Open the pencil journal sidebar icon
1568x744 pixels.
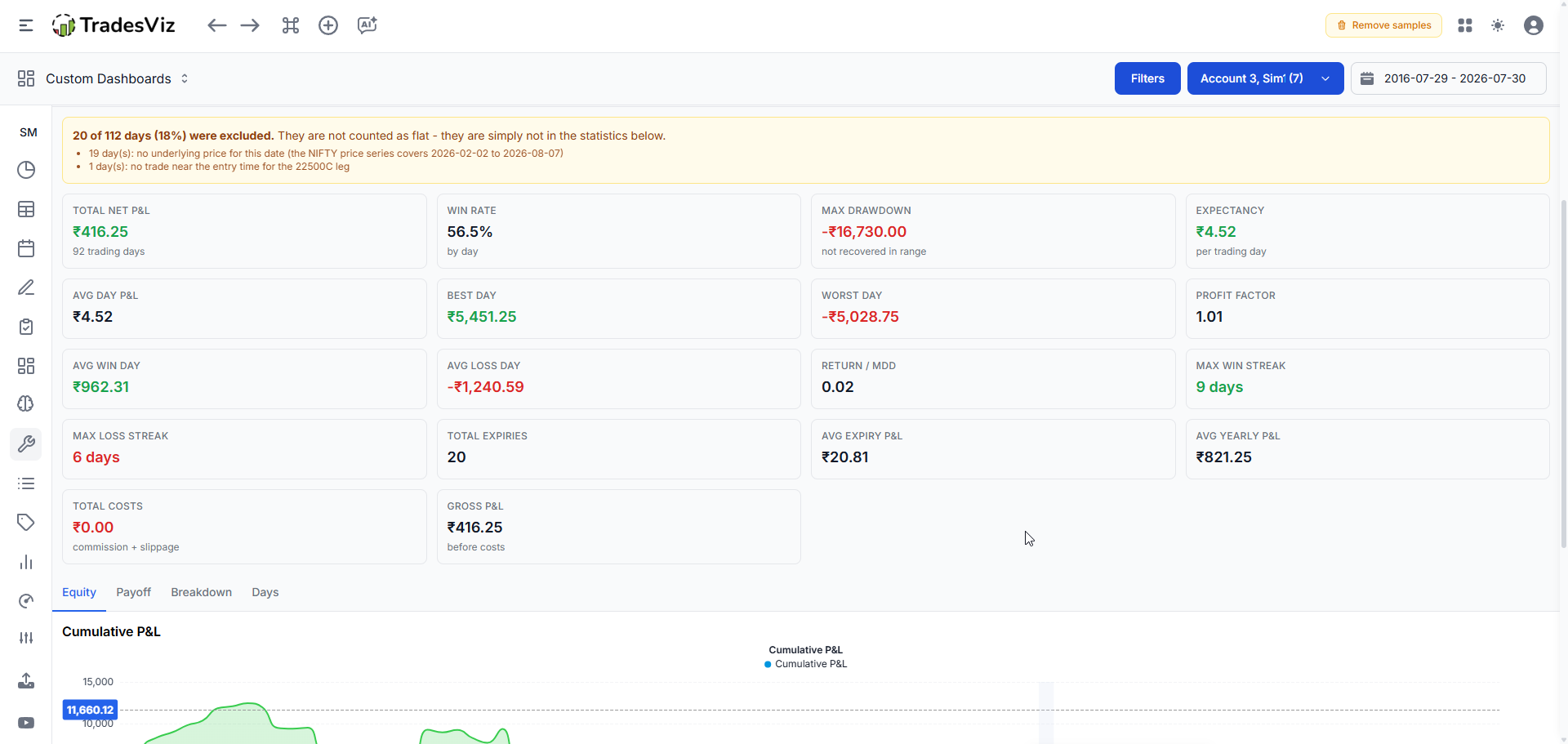tap(26, 287)
